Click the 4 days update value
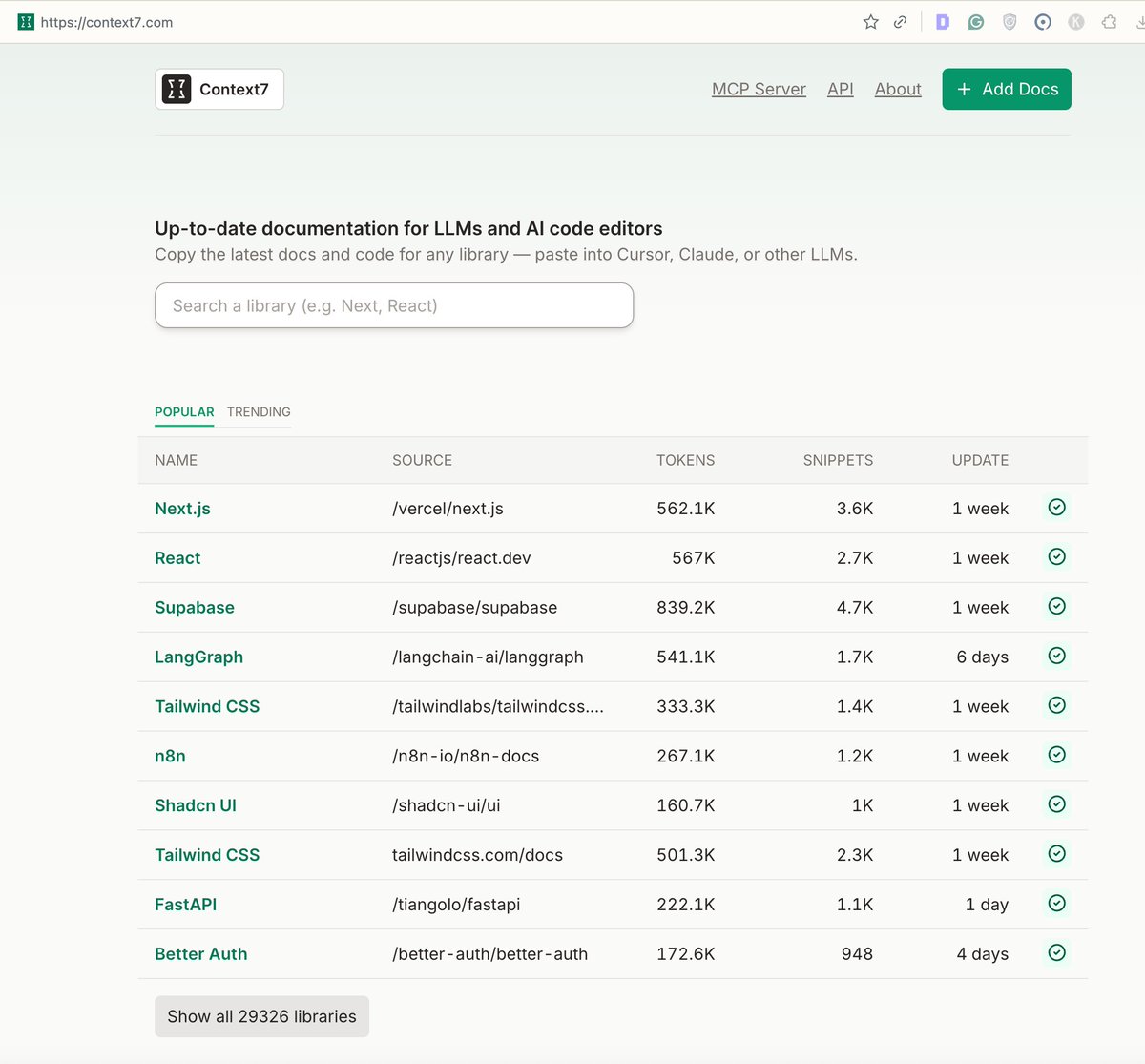1145x1064 pixels. [982, 954]
